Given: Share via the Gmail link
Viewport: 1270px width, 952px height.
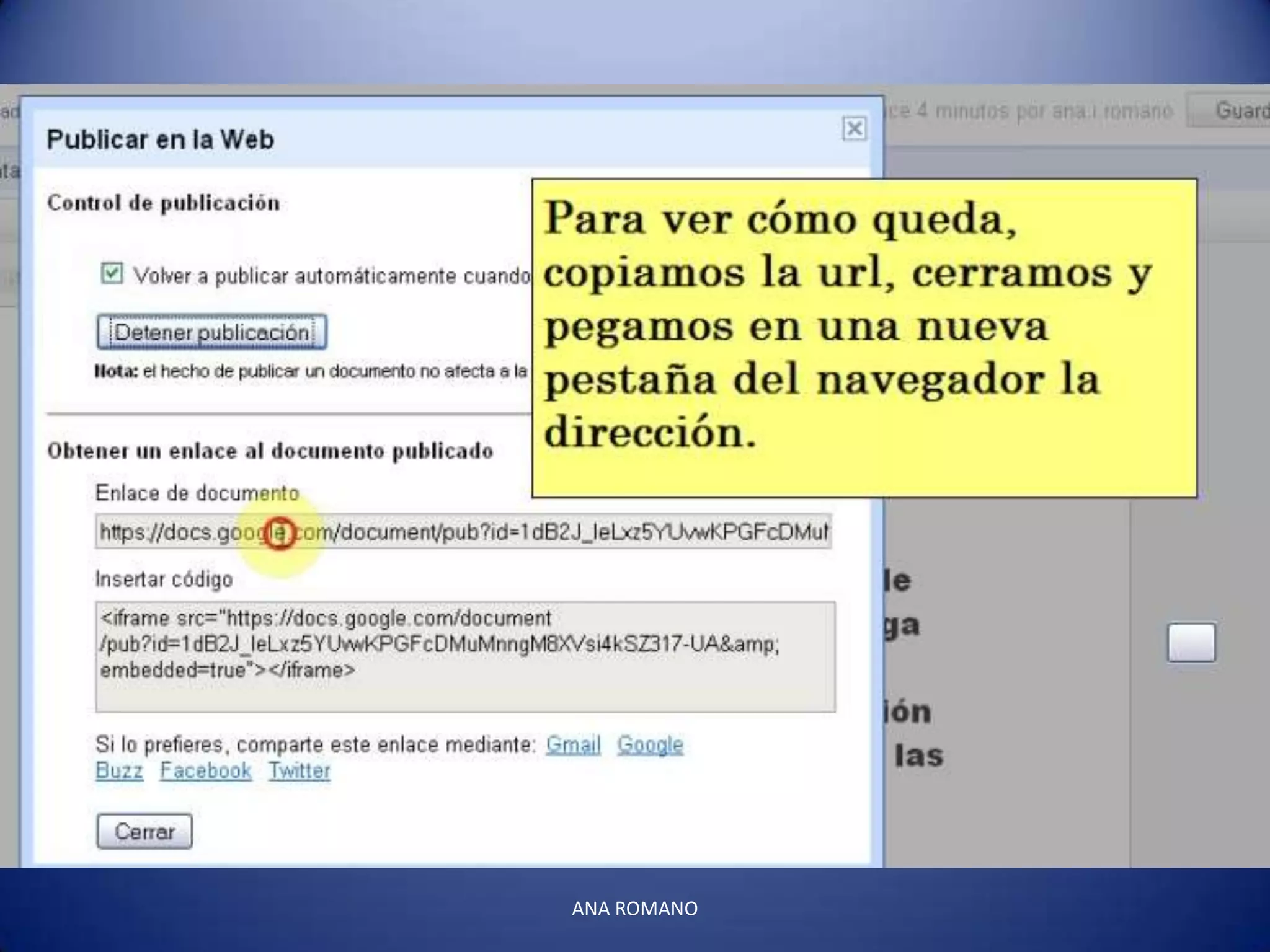Looking at the screenshot, I should click(x=573, y=744).
